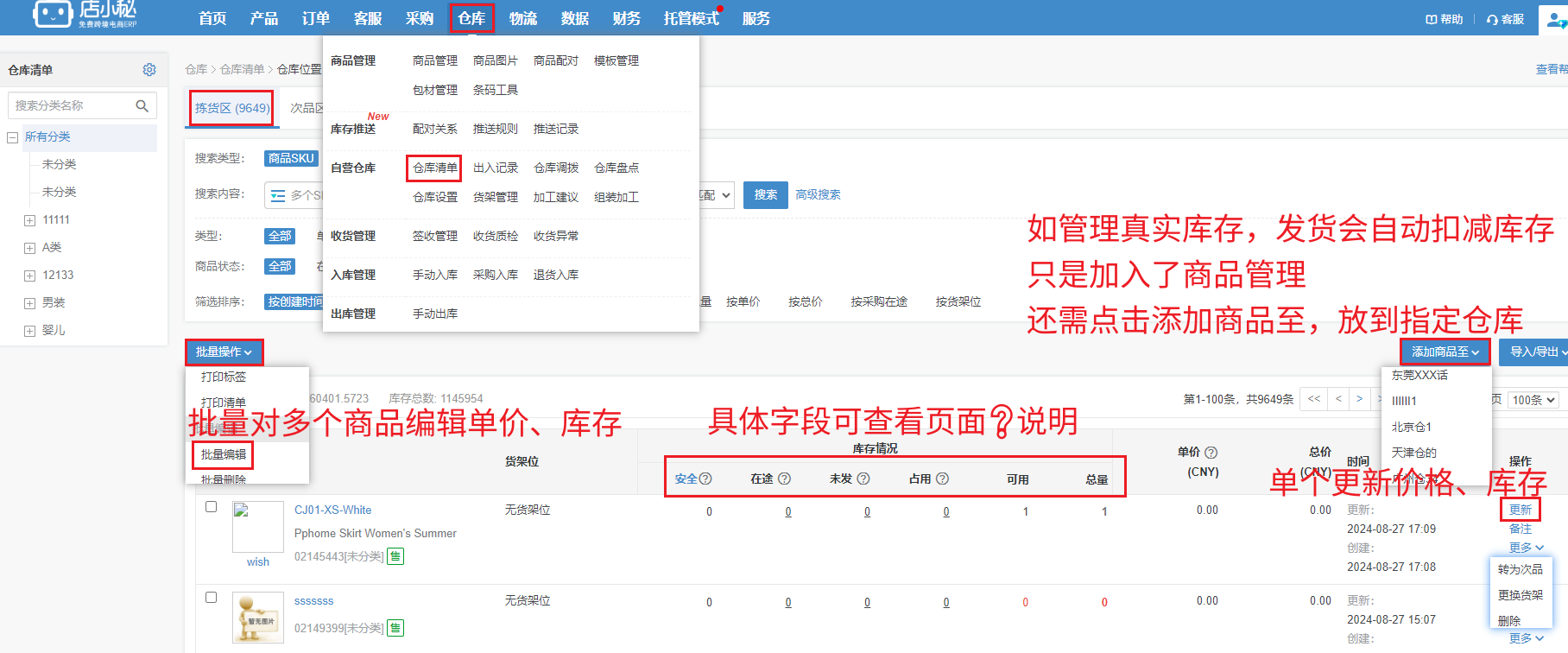Viewport: 1568px width, 653px height.
Task: Expand 更多 for CJ01-XS-White row
Action: 1526,548
